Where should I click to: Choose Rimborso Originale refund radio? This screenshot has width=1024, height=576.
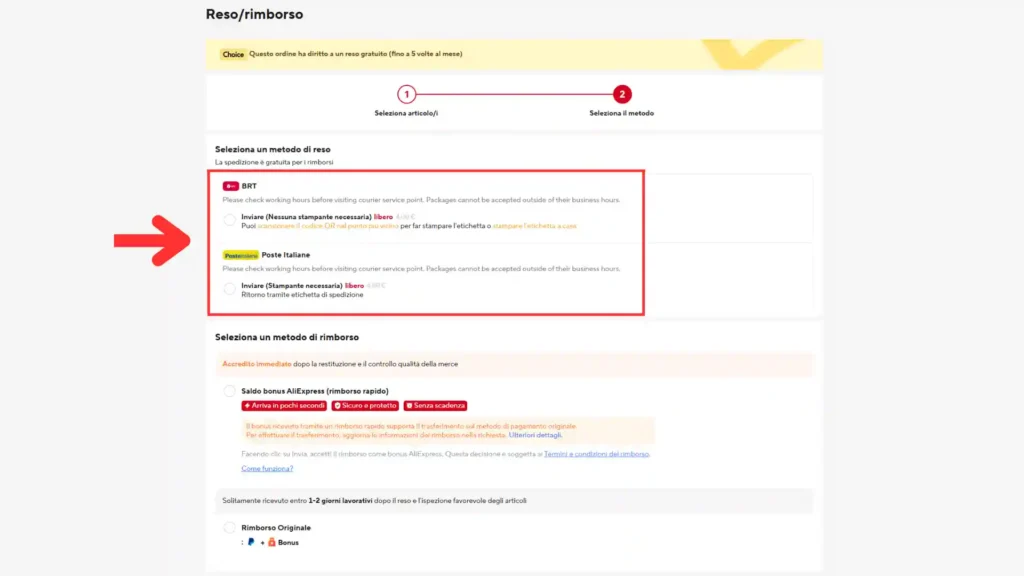point(229,527)
